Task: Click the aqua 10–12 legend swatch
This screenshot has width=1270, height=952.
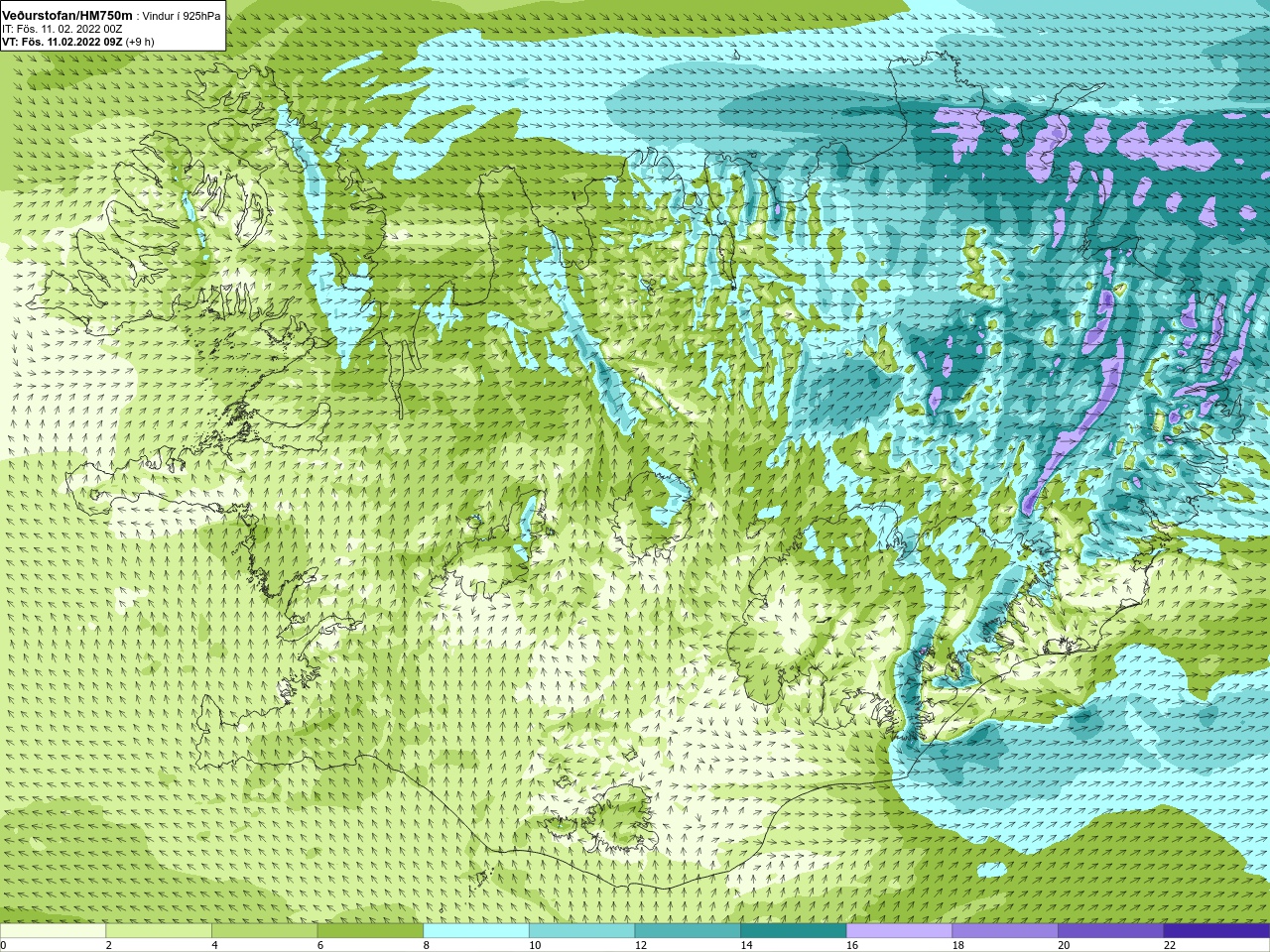Action: [581, 931]
